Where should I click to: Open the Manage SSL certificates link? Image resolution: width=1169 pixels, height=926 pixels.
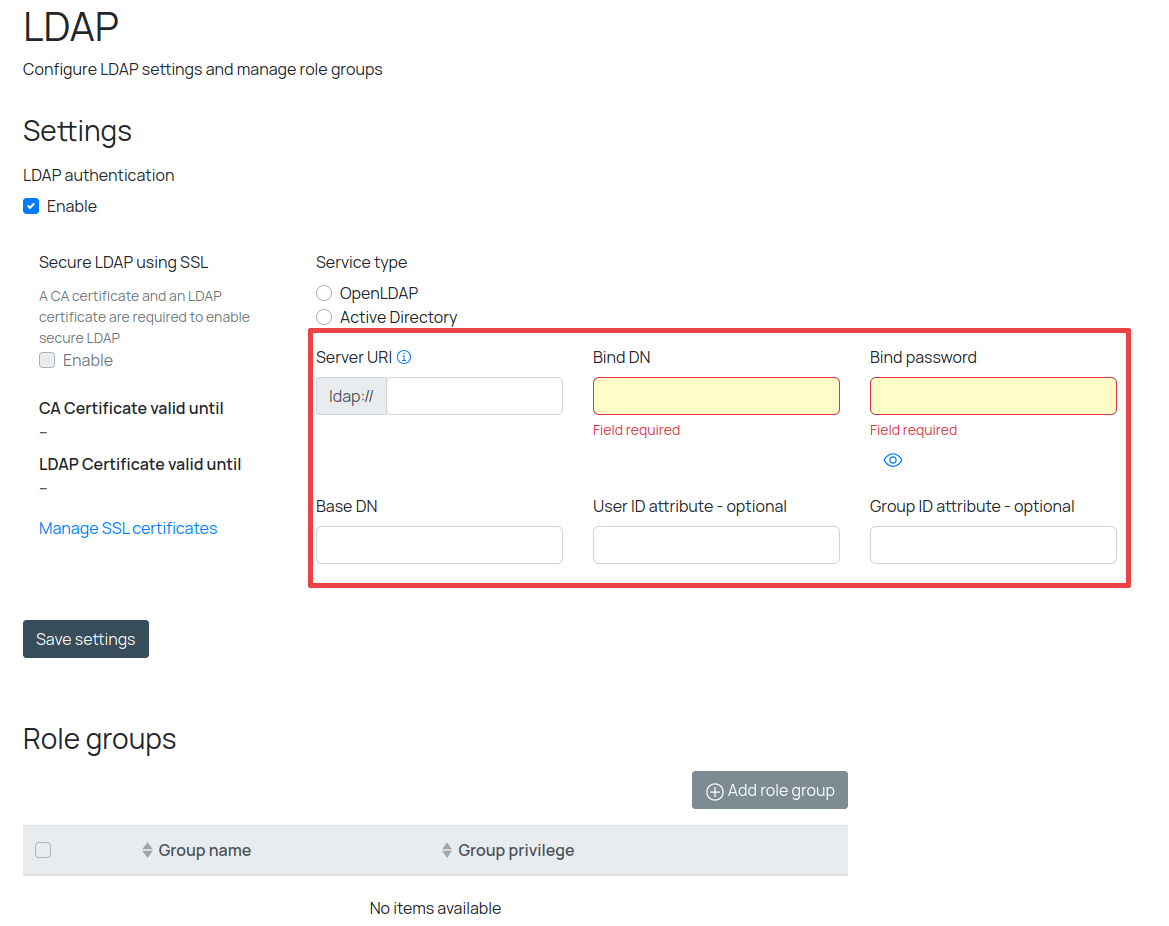coord(128,528)
